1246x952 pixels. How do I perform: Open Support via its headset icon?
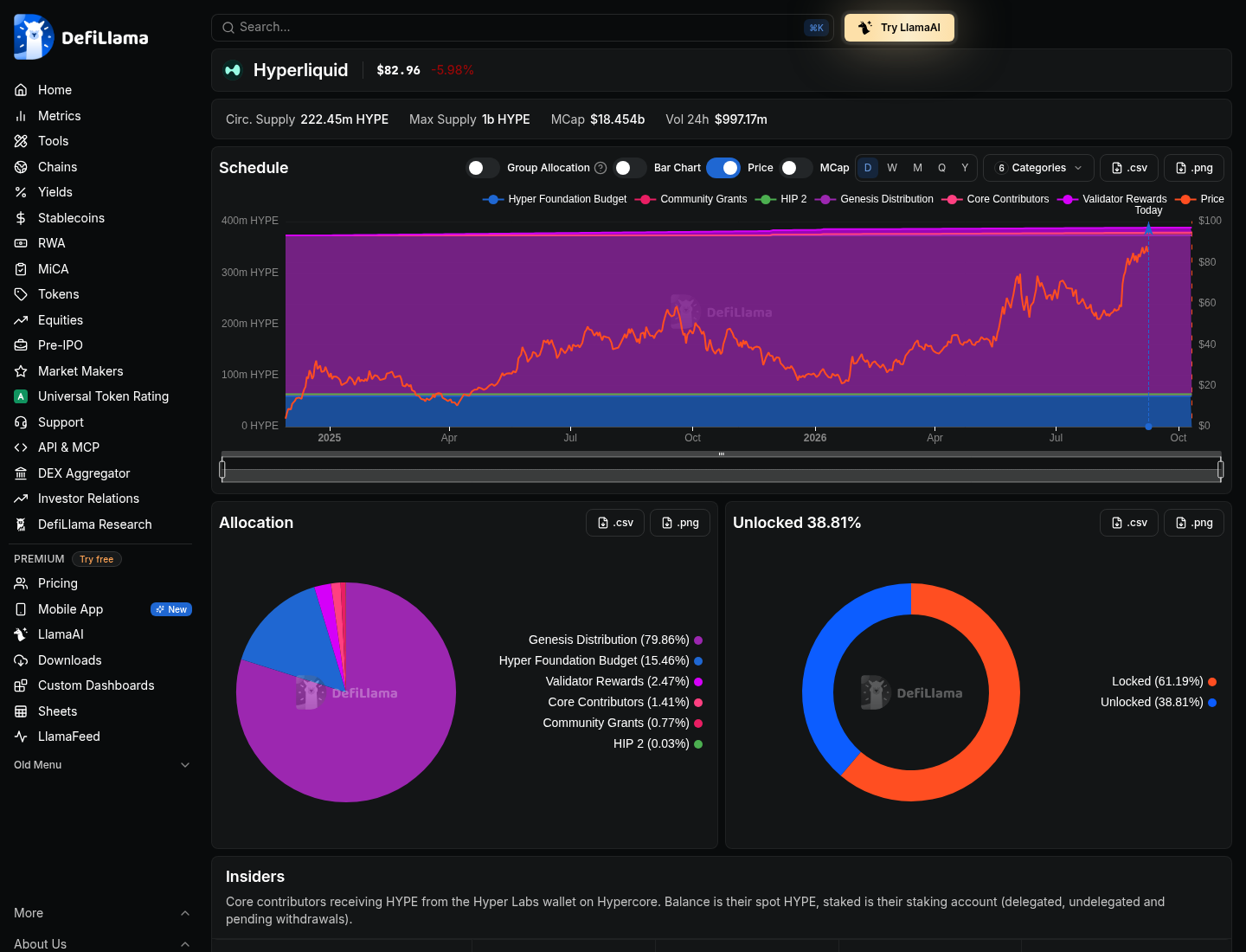pyautogui.click(x=21, y=422)
